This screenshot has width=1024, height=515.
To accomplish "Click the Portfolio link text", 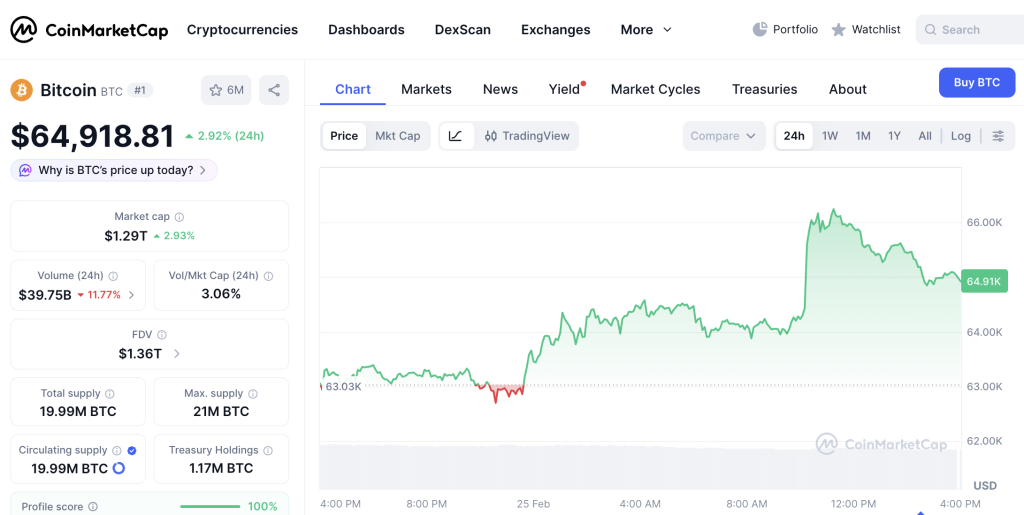I will [x=795, y=29].
